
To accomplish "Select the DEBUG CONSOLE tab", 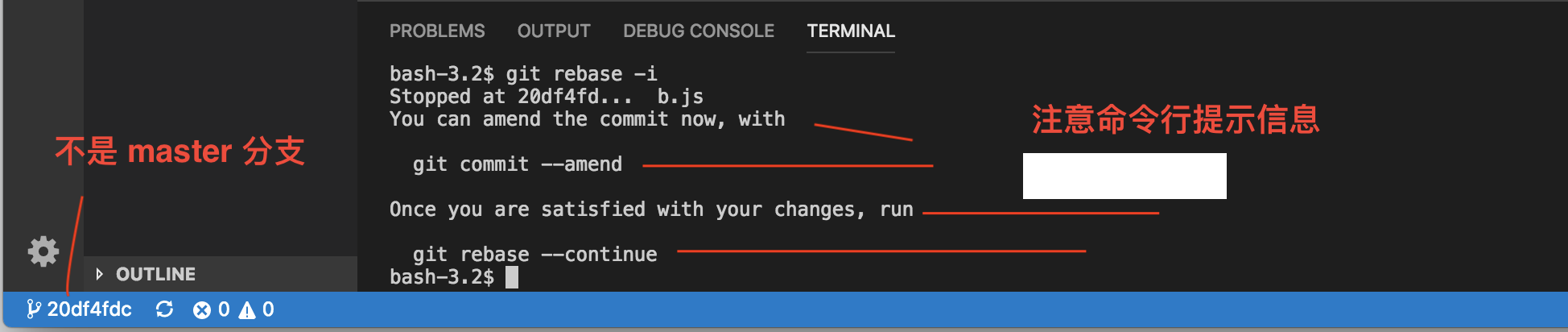I will tap(699, 31).
